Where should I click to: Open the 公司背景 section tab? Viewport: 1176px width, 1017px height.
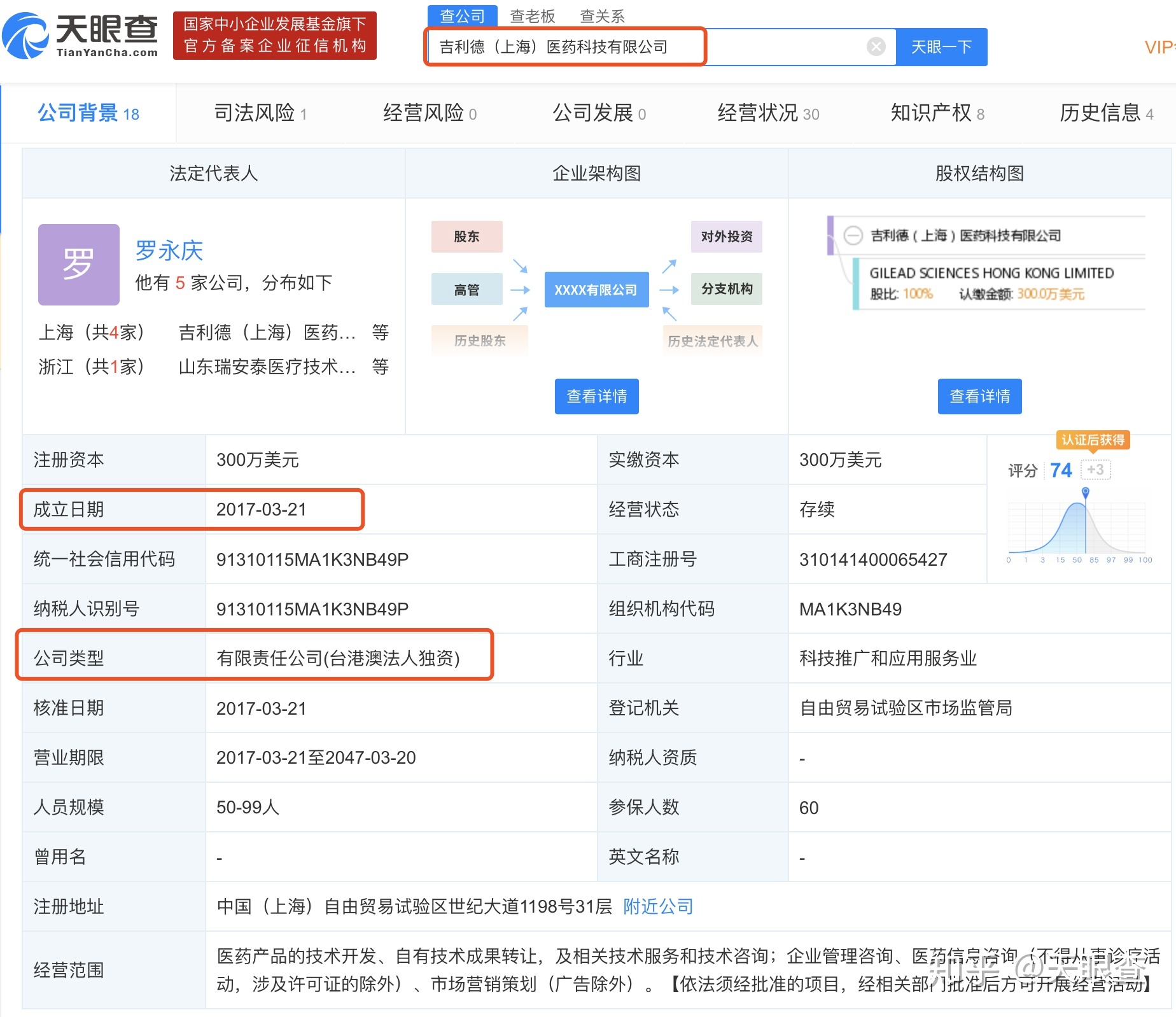88,113
